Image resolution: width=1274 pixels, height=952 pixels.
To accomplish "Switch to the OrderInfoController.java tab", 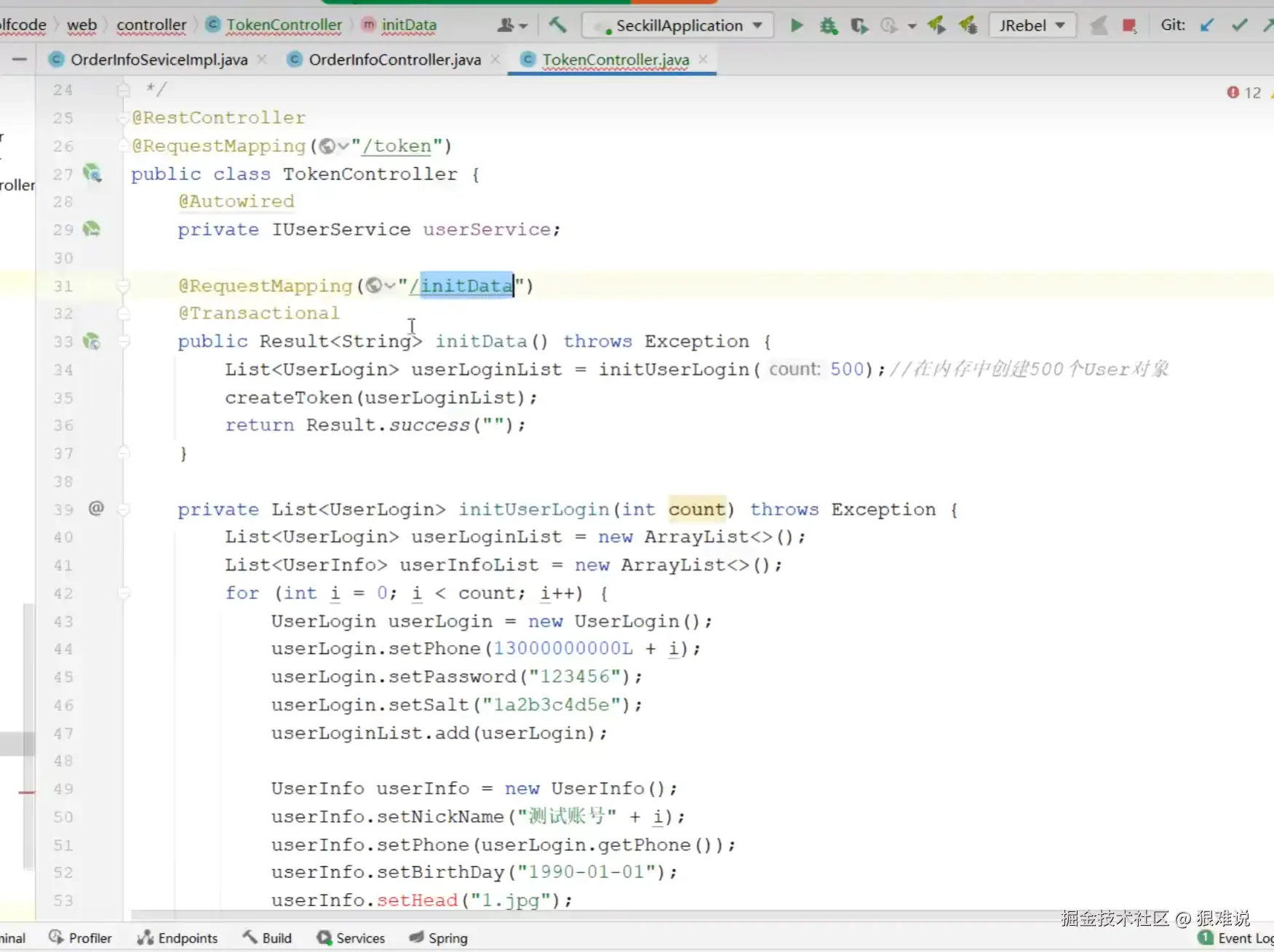I will click(x=394, y=60).
